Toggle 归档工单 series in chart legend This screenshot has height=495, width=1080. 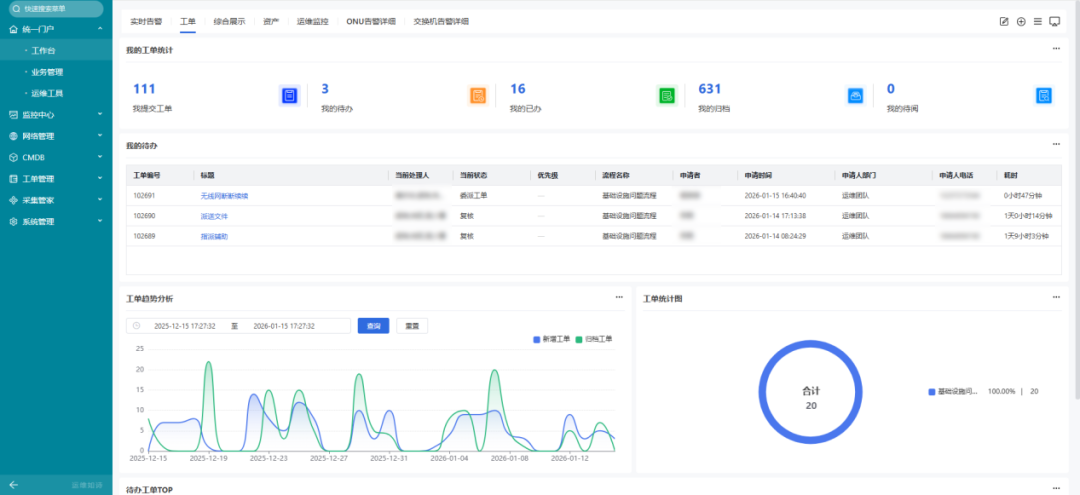594,339
